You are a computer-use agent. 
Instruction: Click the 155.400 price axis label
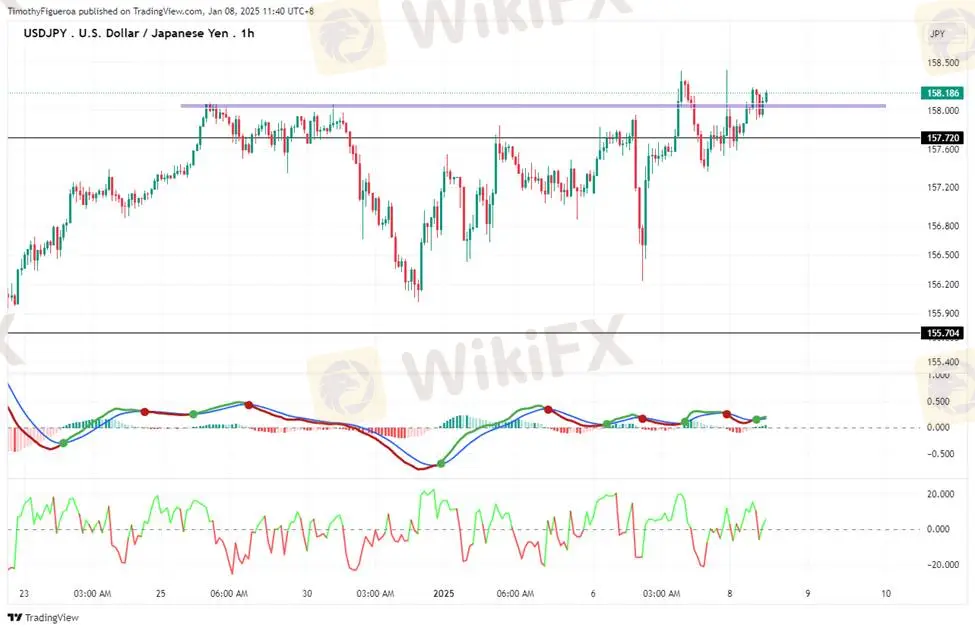(x=943, y=362)
